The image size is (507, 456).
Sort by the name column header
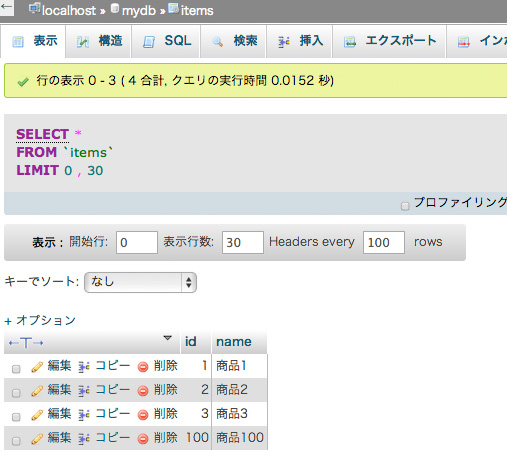coord(234,342)
